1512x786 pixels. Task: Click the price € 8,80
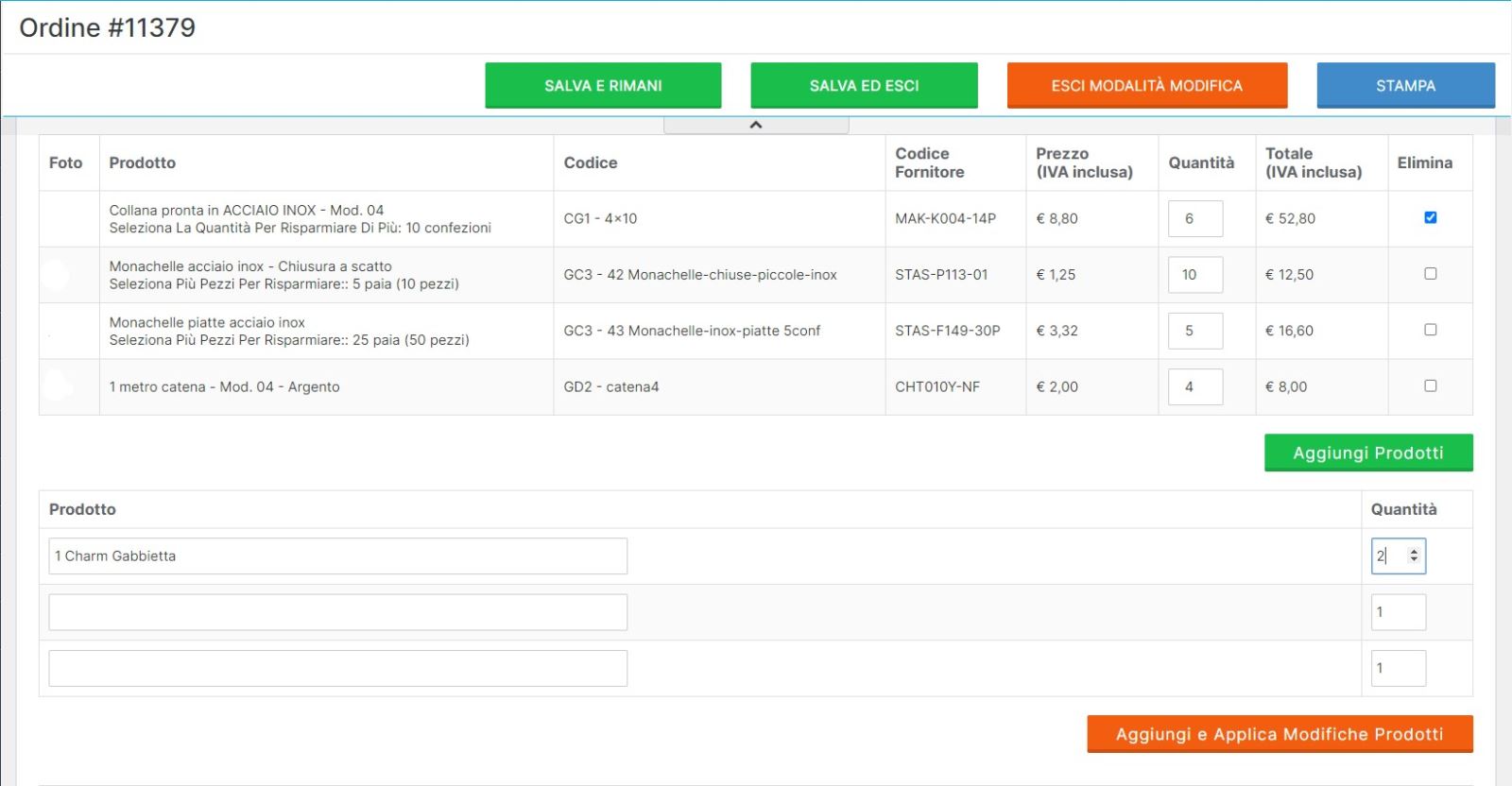coord(1057,218)
